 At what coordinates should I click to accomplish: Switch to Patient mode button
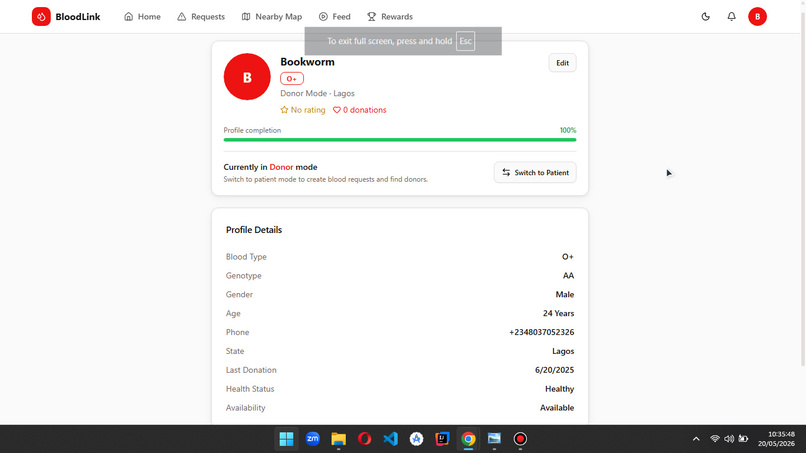(x=535, y=172)
